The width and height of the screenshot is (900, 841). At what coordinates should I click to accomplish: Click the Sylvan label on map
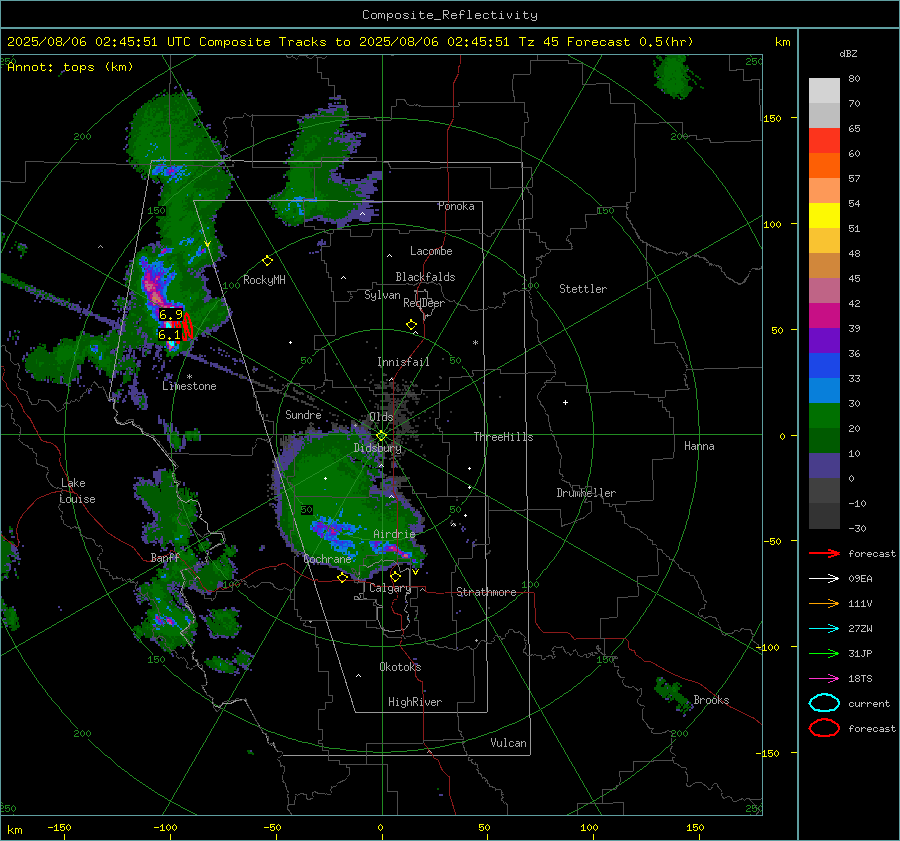[x=382, y=295]
